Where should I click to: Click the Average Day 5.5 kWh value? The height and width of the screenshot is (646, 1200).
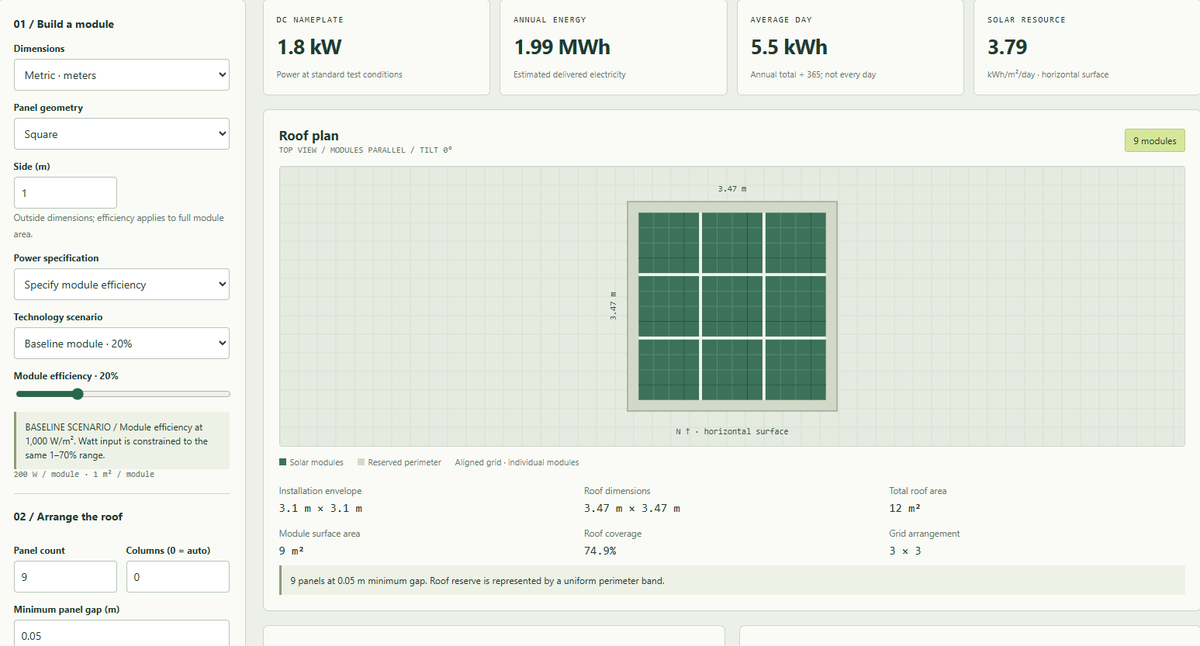pyautogui.click(x=789, y=47)
